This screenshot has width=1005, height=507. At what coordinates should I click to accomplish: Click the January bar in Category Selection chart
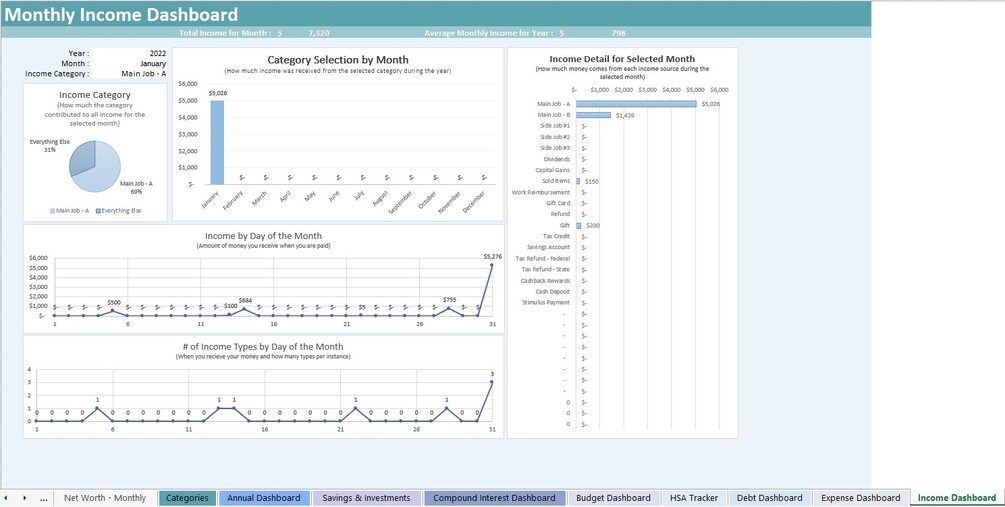click(217, 142)
